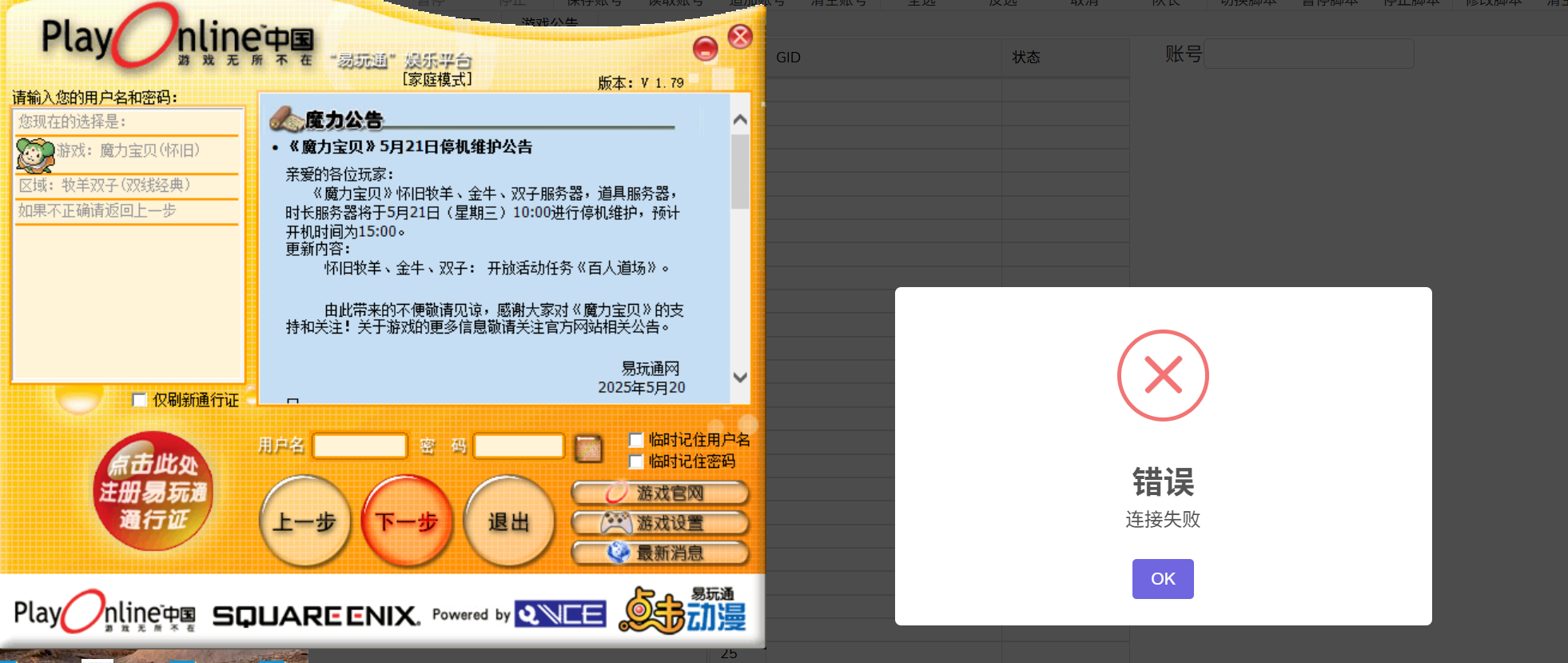
Task: Open 游戏设置 gamepad button
Action: 660,523
